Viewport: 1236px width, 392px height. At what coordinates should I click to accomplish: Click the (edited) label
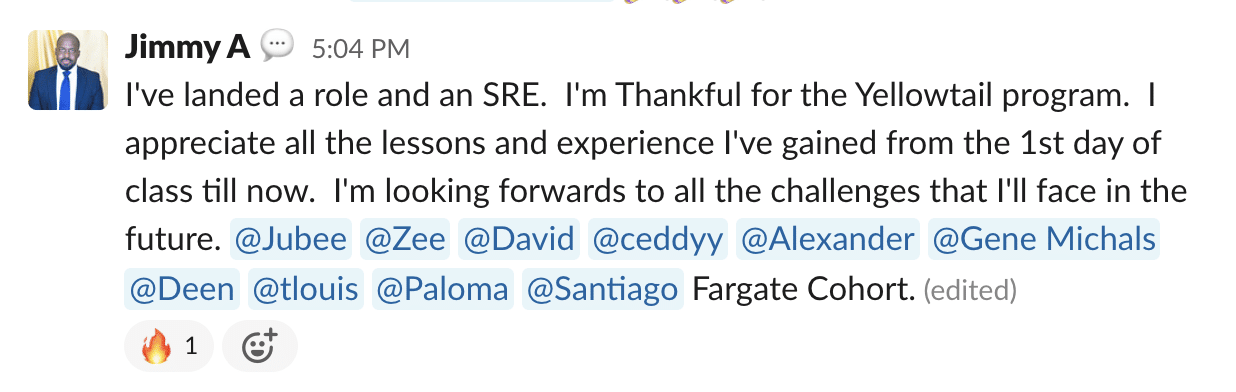970,291
